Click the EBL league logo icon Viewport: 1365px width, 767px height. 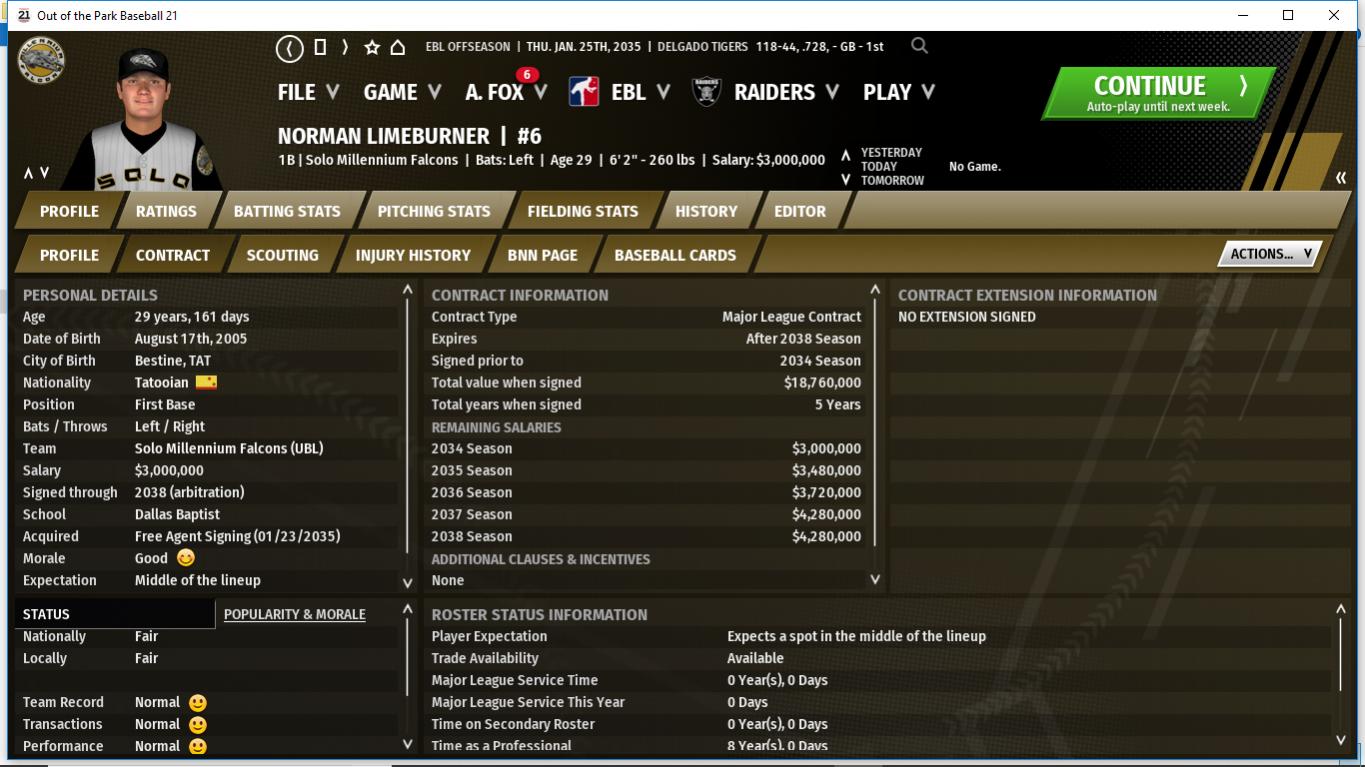coord(584,92)
